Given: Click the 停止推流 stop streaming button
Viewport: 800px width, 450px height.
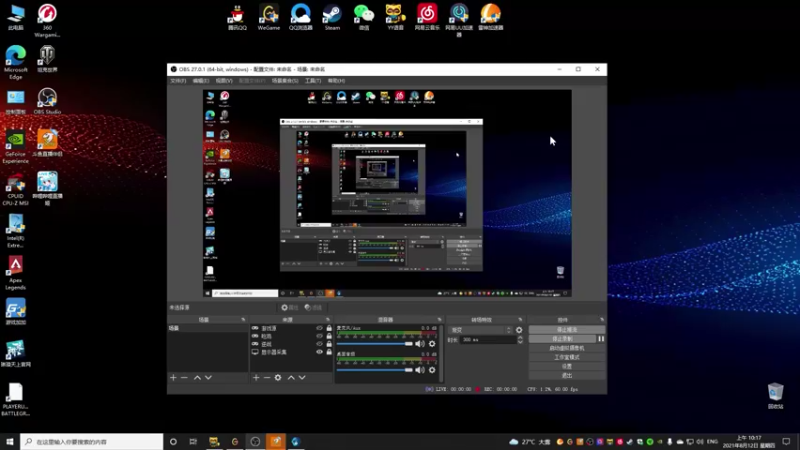Looking at the screenshot, I should 567,330.
